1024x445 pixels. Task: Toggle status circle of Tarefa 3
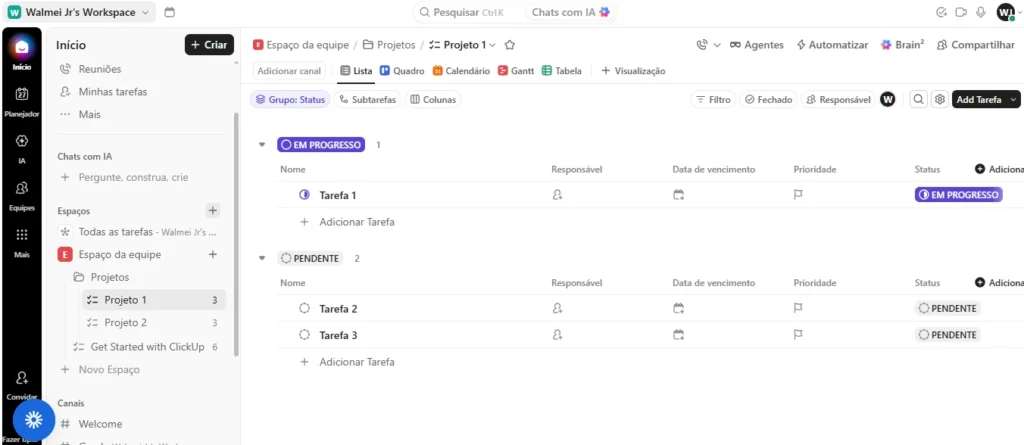click(304, 335)
